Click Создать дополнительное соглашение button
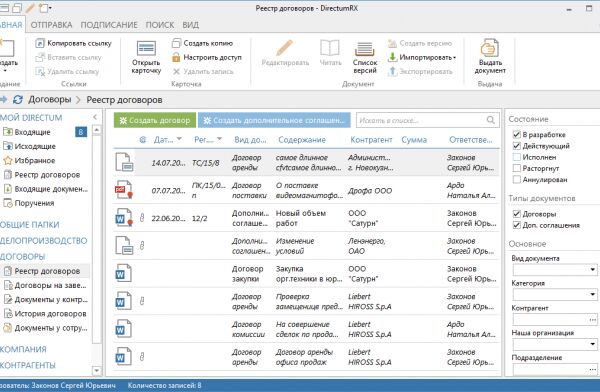This screenshot has height=392, width=600. click(274, 120)
